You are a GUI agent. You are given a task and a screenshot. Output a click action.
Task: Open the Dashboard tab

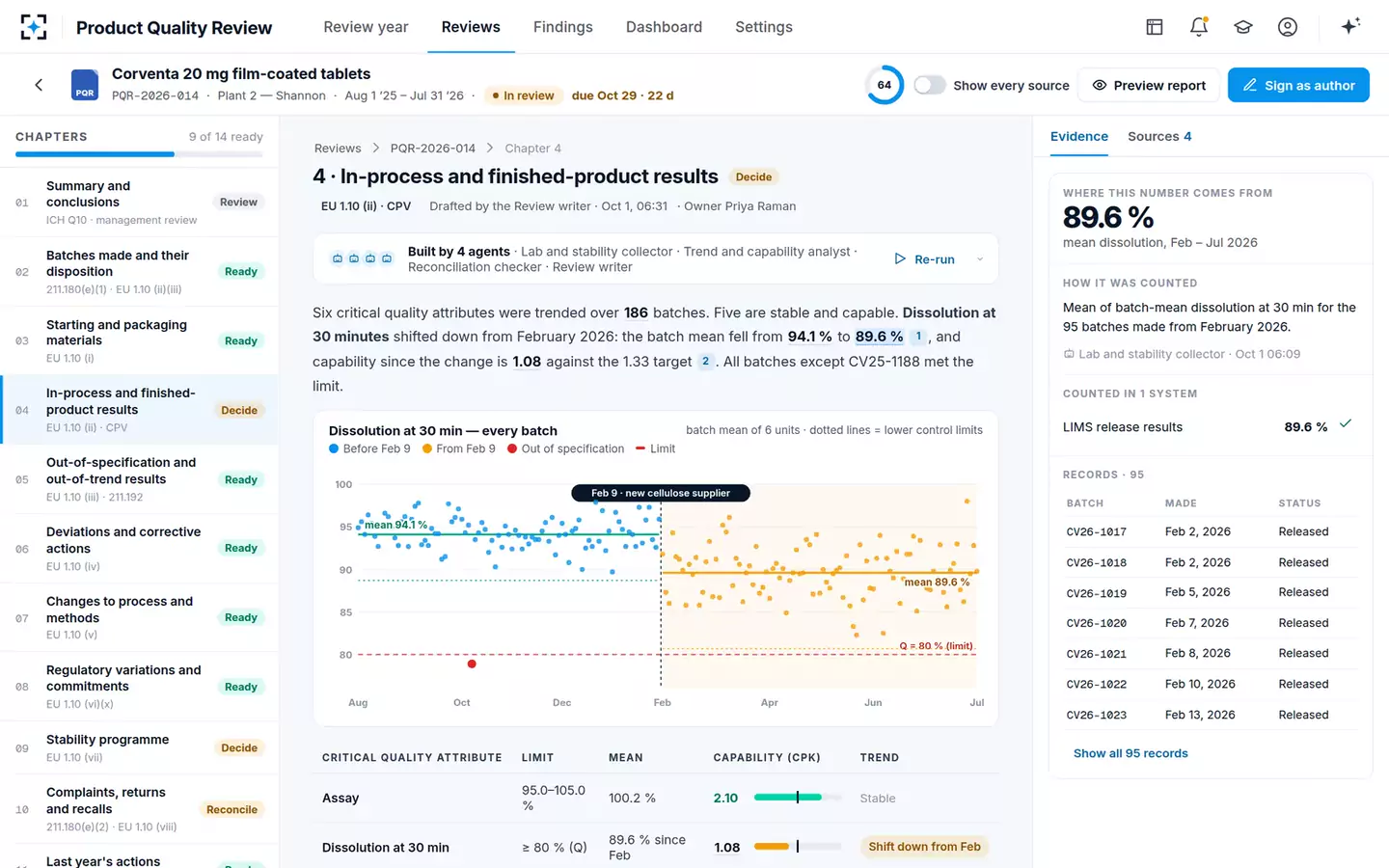(x=664, y=27)
